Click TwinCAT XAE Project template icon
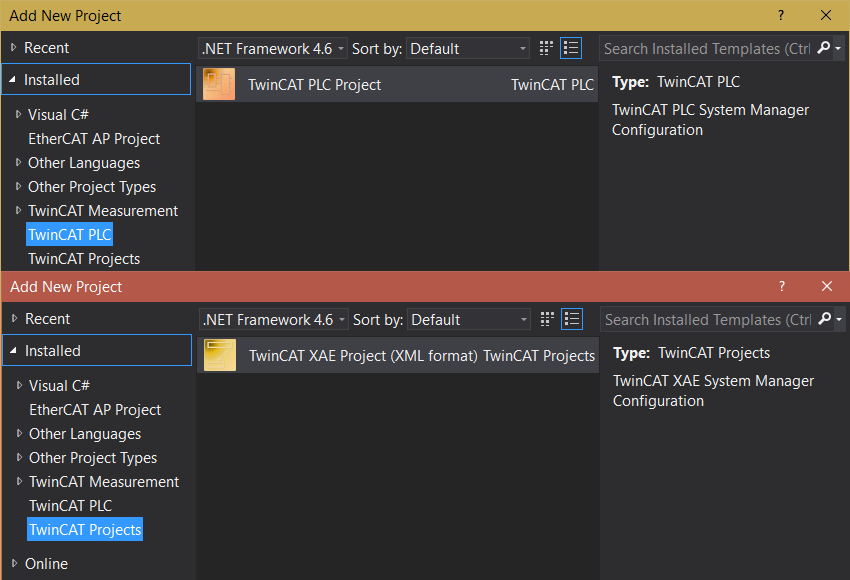Viewport: 850px width, 580px height. pos(219,356)
